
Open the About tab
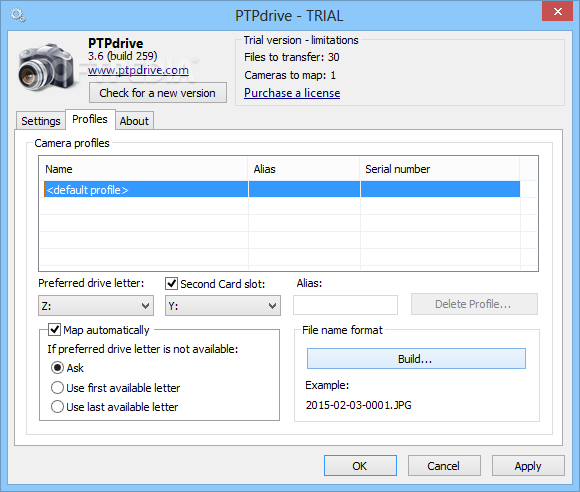134,121
